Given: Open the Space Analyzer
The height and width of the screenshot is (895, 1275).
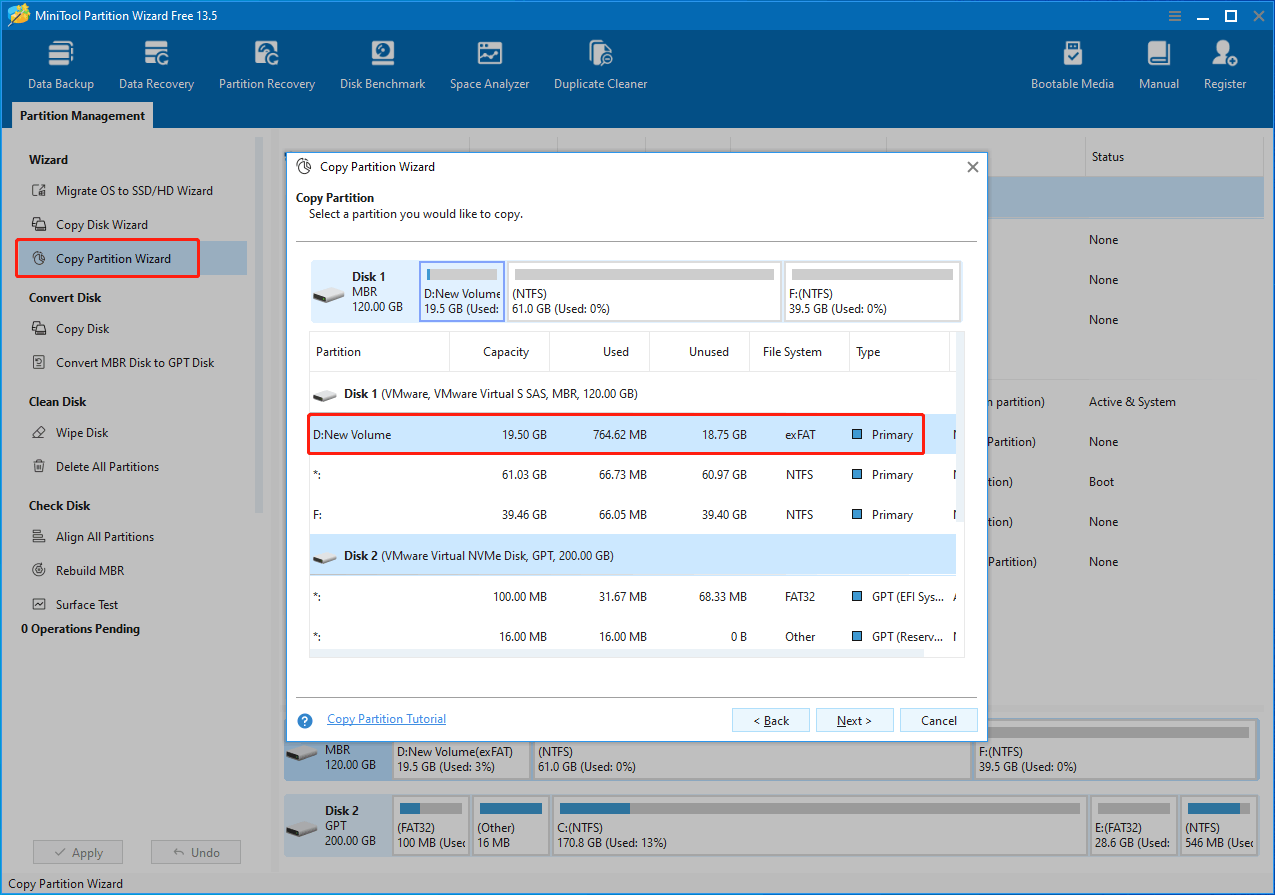Looking at the screenshot, I should pos(489,63).
